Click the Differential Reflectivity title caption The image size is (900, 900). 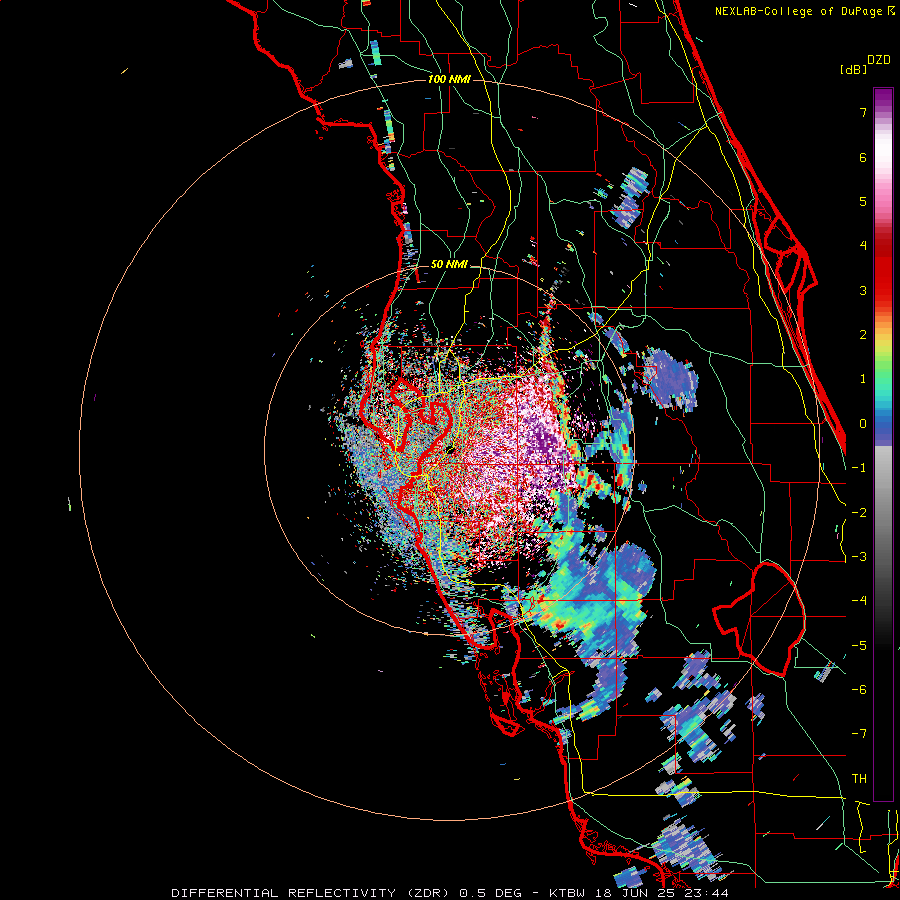(x=313, y=893)
